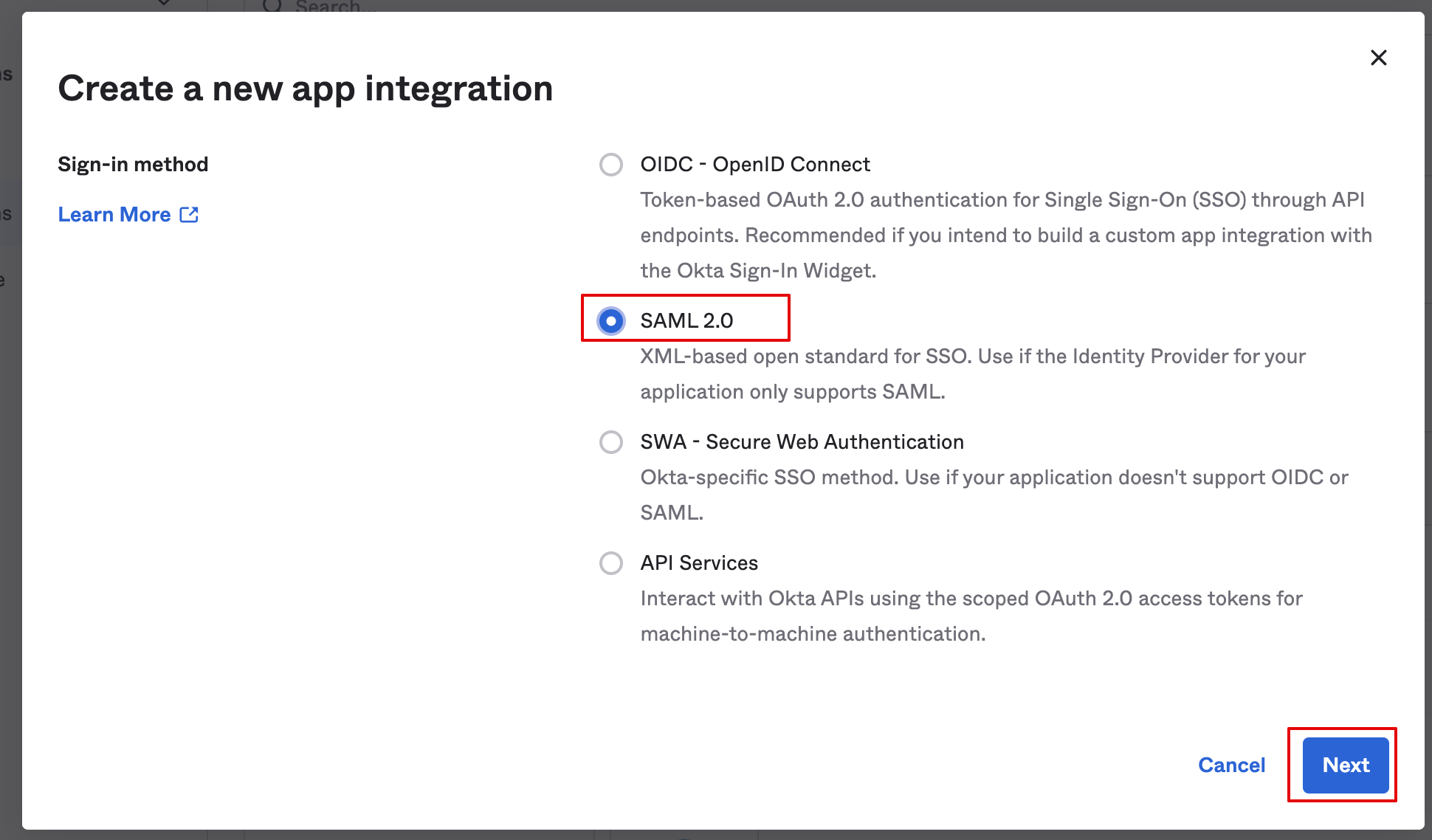
Task: Choose the SWA radio circle
Action: pos(611,442)
